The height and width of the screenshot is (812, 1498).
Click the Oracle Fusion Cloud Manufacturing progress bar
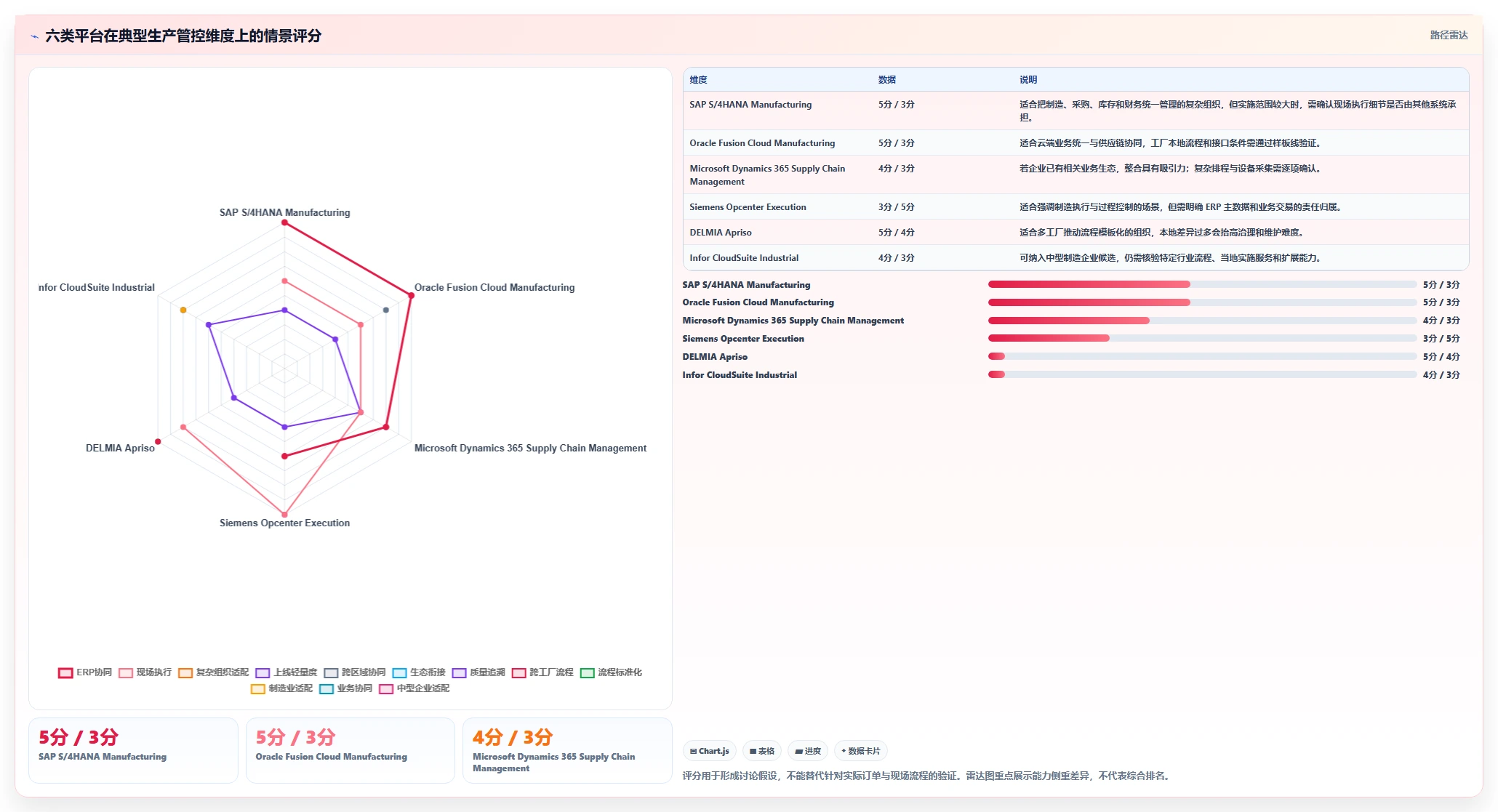point(1202,302)
